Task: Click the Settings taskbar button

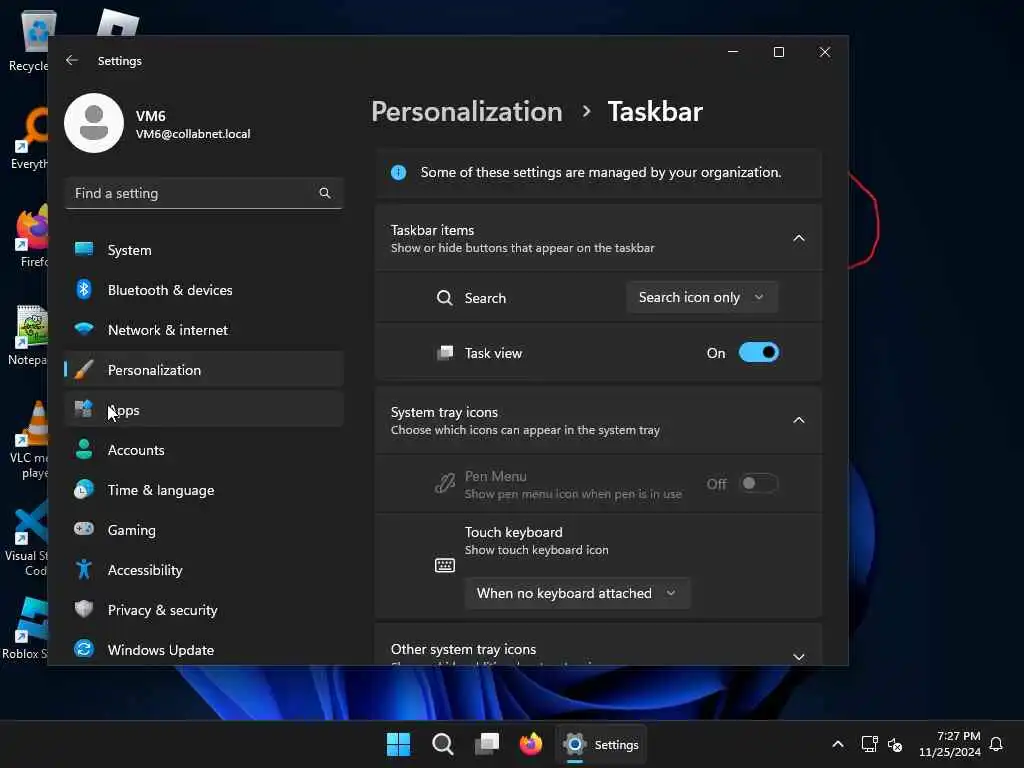Action: tap(601, 744)
